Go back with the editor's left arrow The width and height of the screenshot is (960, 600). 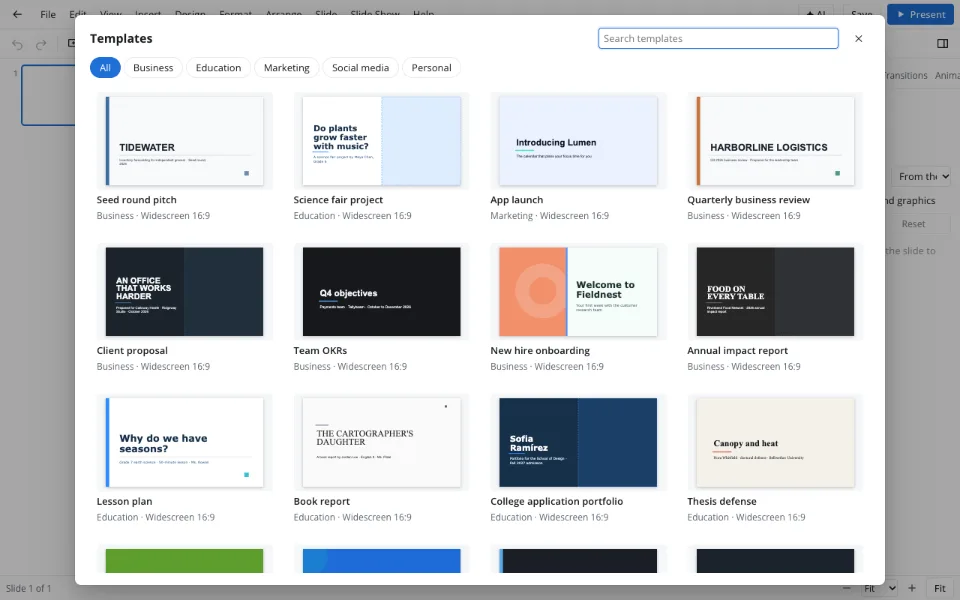click(x=17, y=14)
